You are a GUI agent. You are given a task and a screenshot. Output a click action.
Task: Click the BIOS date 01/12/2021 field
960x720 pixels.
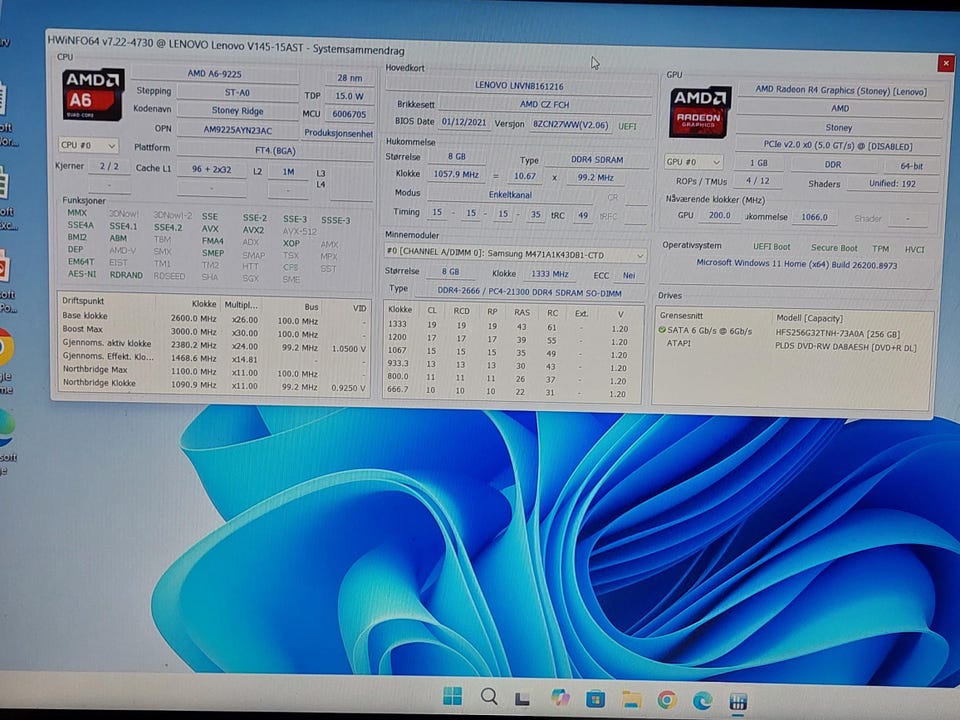point(463,122)
